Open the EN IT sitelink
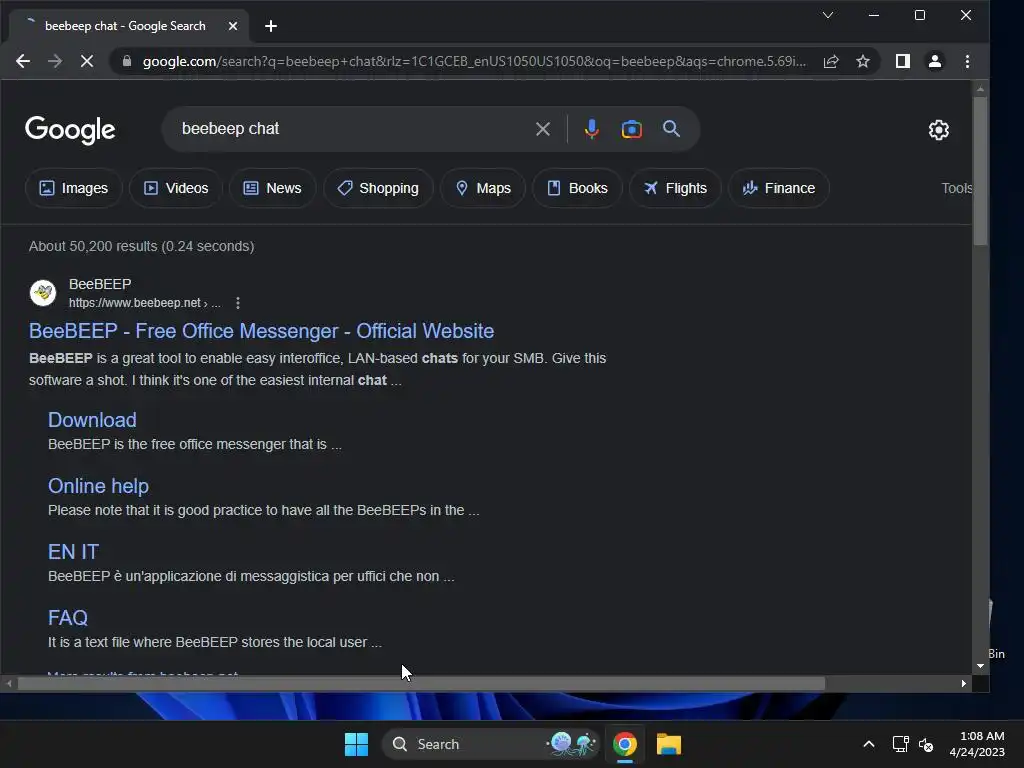The width and height of the screenshot is (1024, 768). pyautogui.click(x=73, y=552)
